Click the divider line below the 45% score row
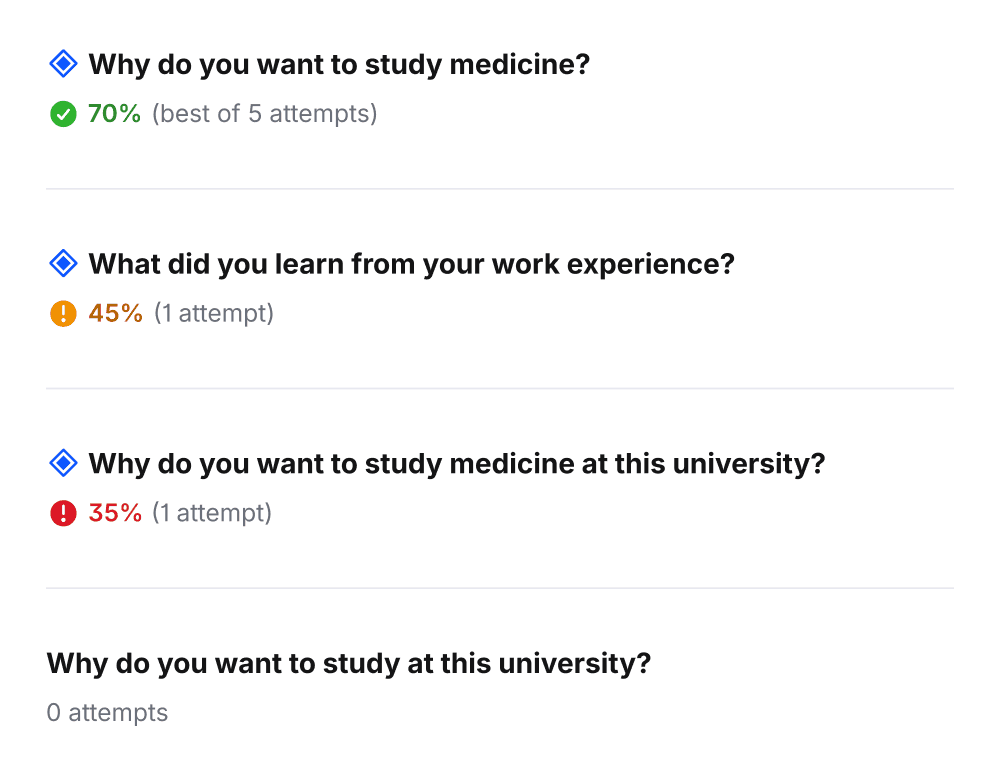 tap(500, 388)
